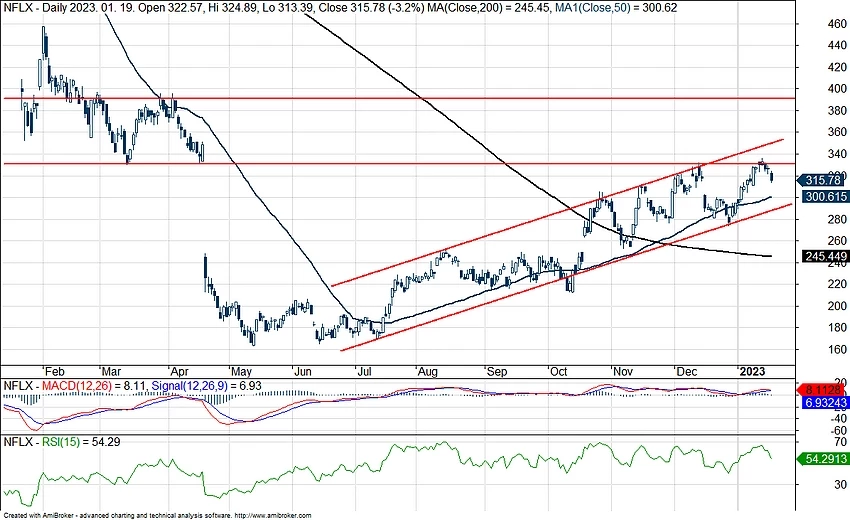Click the 245.449 MA200 value tag
This screenshot has height=520, width=850.
point(825,256)
